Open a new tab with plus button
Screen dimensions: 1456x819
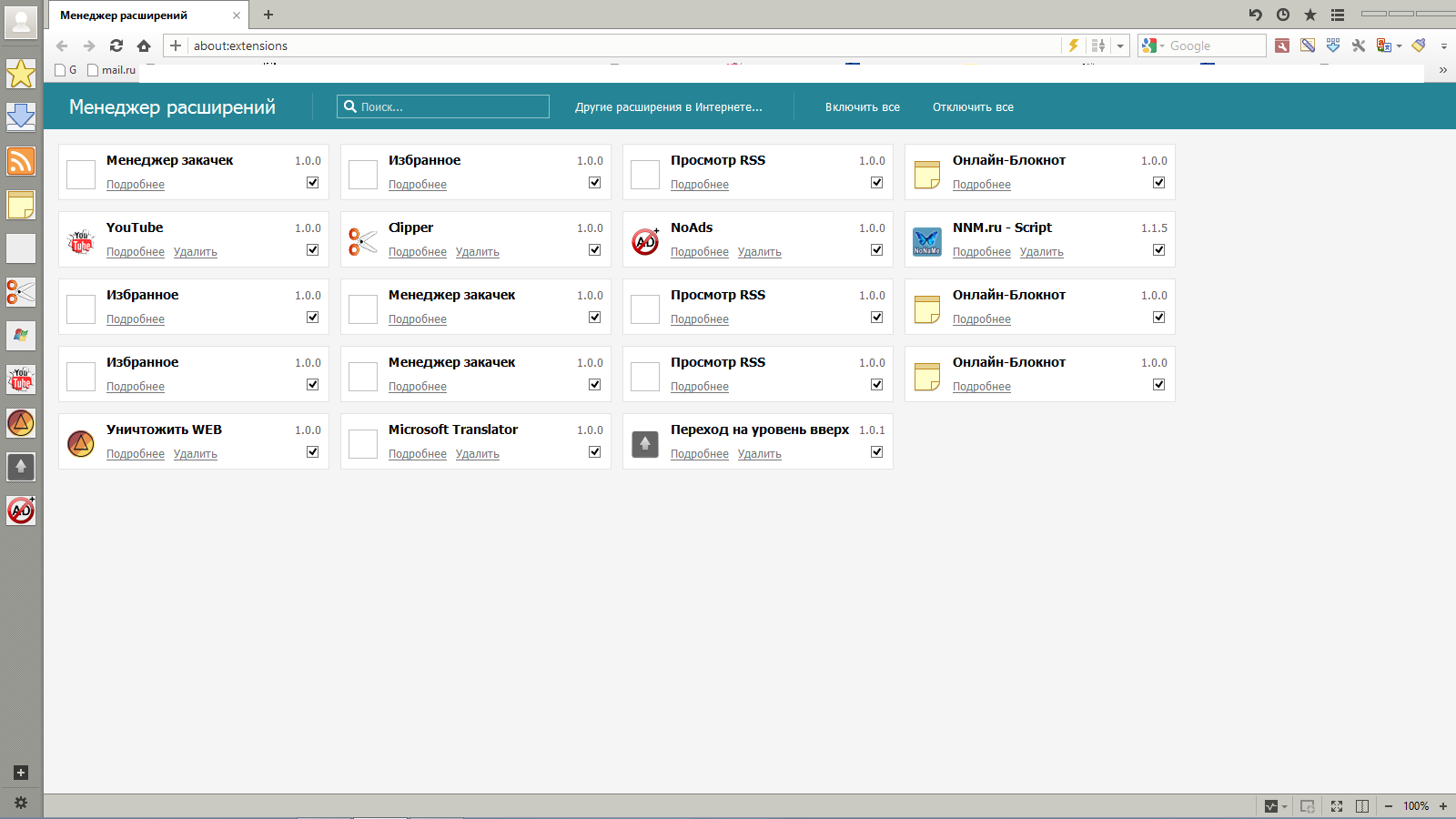pos(268,15)
